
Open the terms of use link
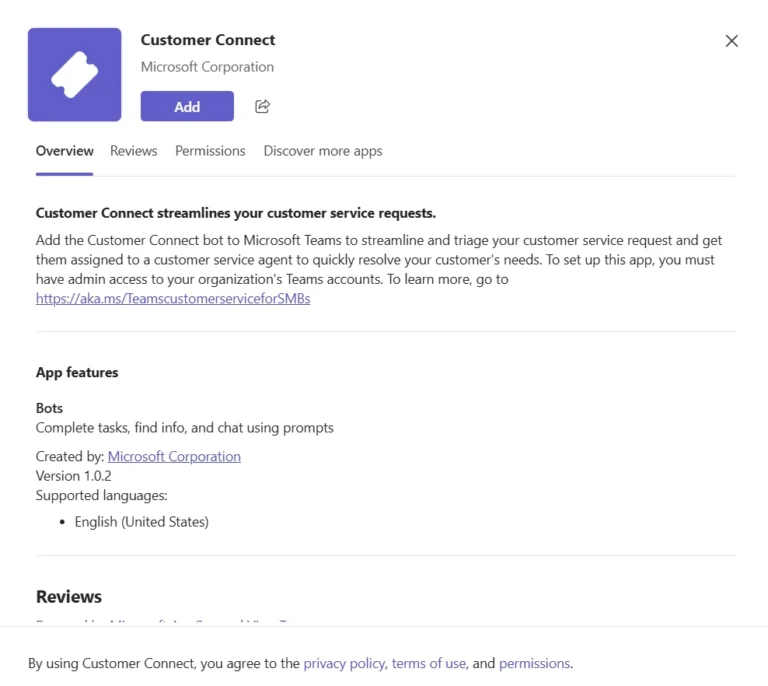coord(428,663)
